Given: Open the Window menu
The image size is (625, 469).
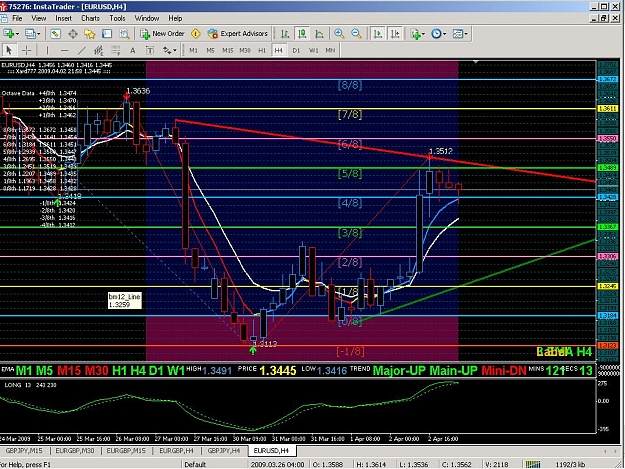Looking at the screenshot, I should pyautogui.click(x=147, y=18).
